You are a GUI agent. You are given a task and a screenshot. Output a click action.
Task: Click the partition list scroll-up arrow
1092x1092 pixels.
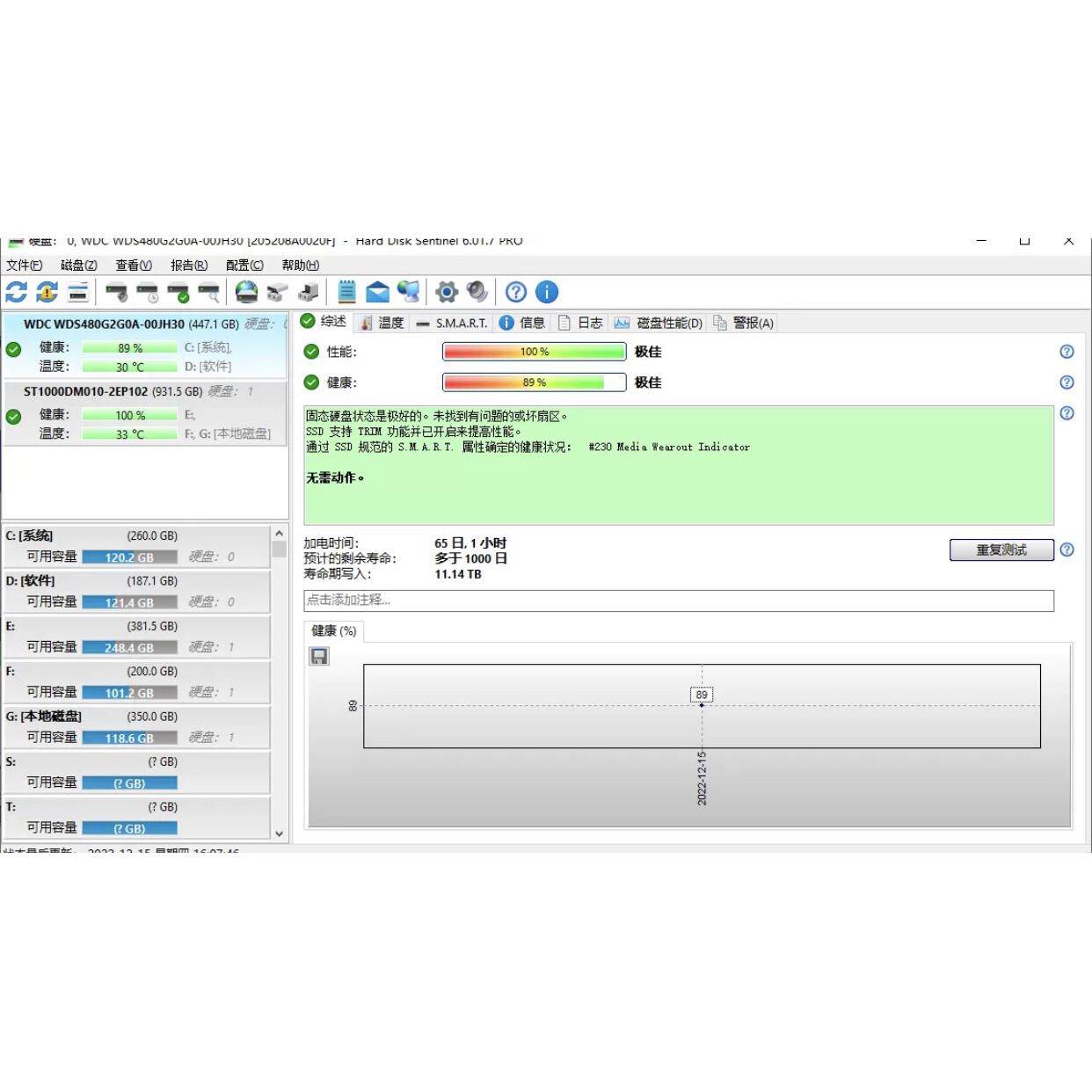pos(280,533)
